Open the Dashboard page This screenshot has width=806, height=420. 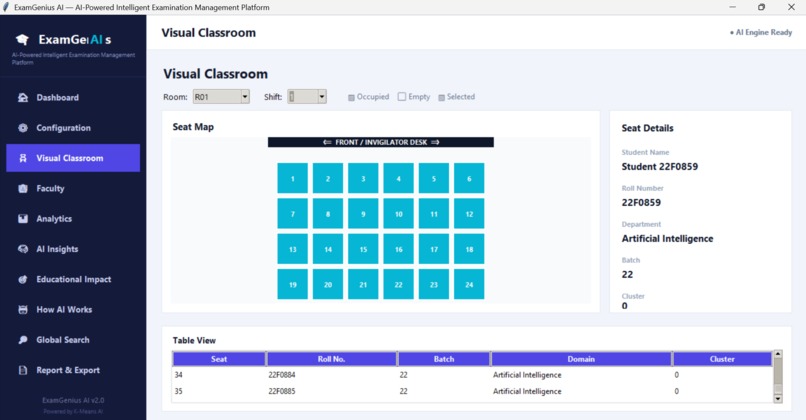(73, 98)
